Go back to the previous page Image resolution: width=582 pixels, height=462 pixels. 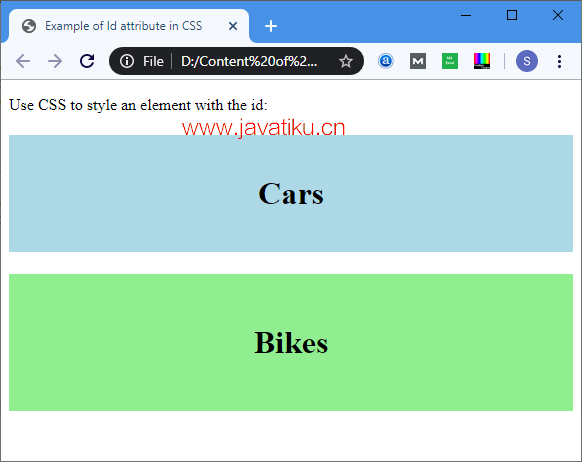(23, 61)
